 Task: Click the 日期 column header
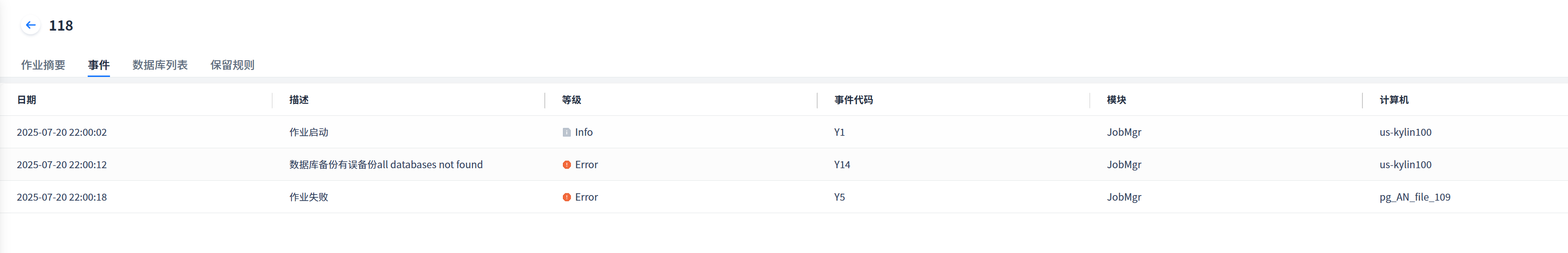[x=27, y=100]
